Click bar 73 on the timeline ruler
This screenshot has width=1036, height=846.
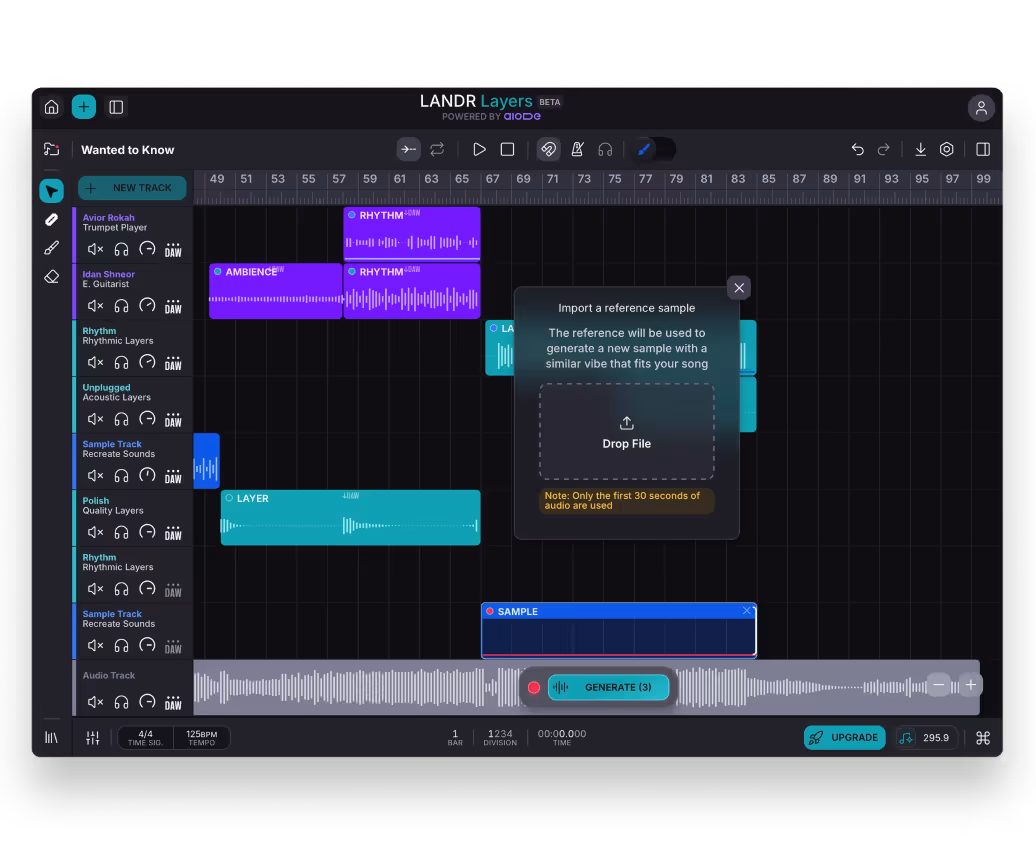point(584,179)
